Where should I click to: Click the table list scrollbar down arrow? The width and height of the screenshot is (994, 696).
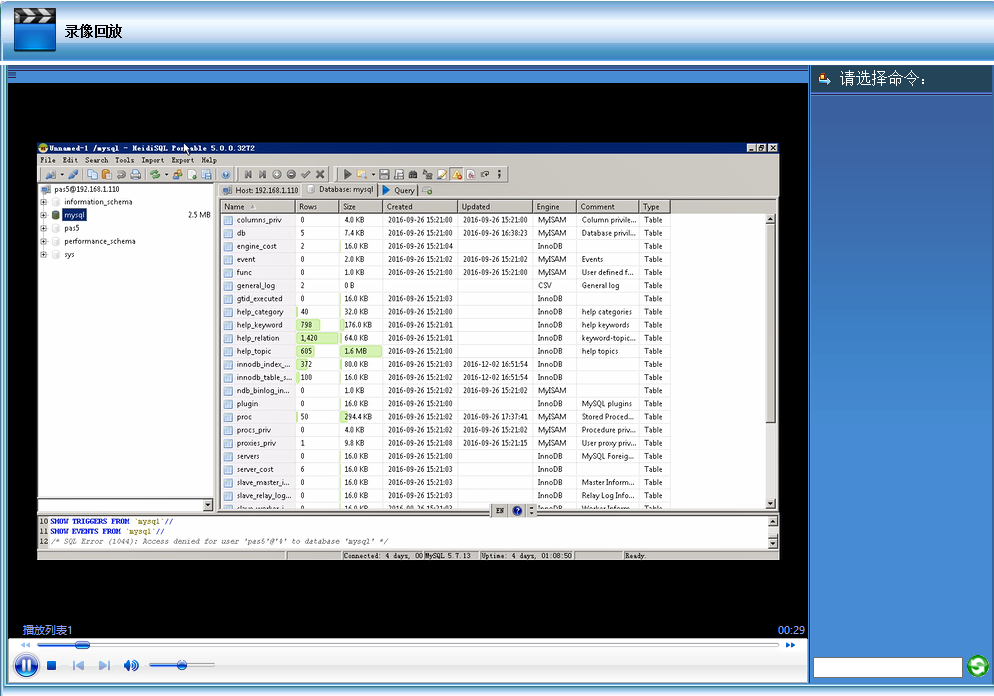pyautogui.click(x=770, y=504)
